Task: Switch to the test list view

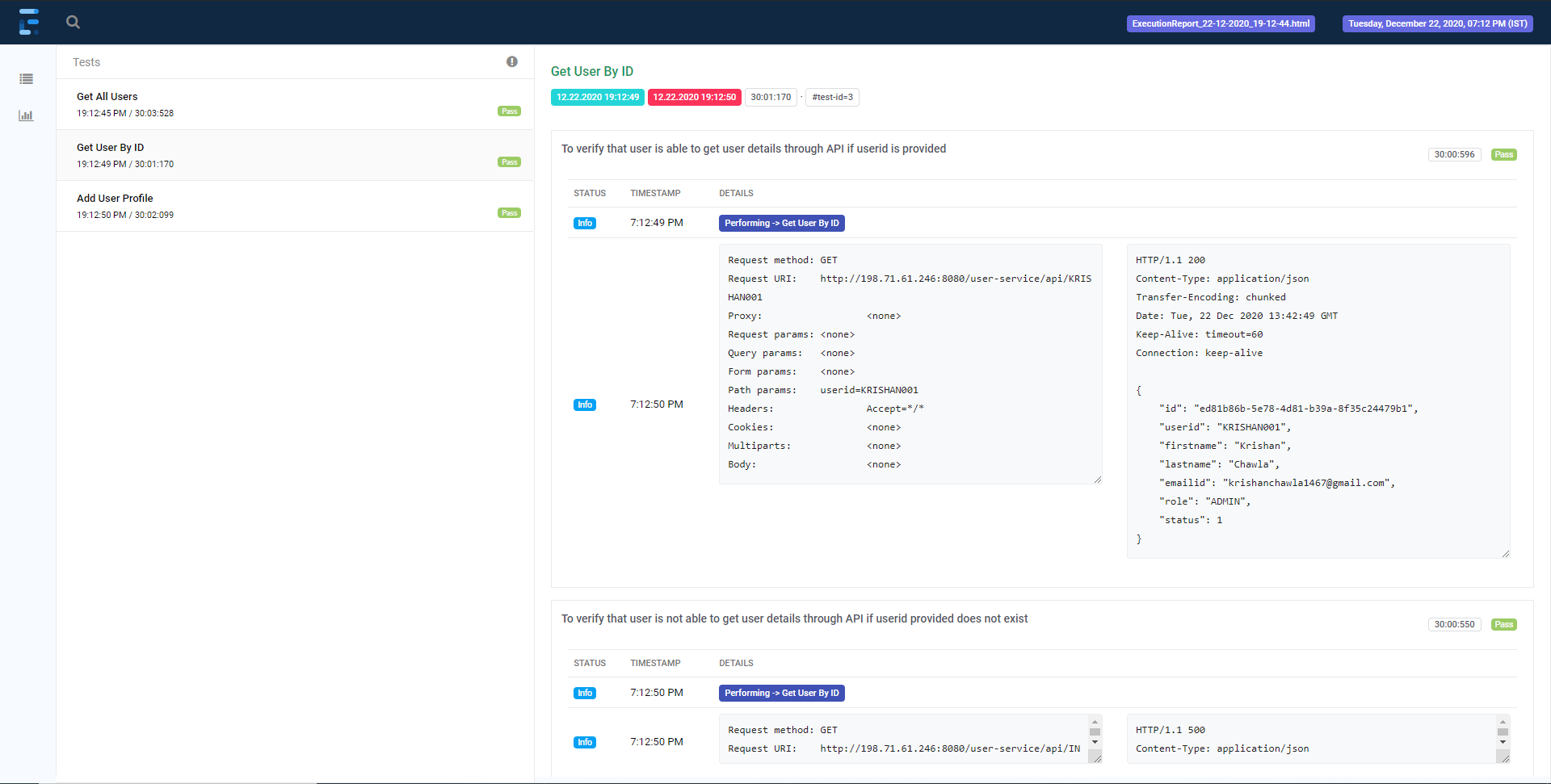Action: coord(26,79)
